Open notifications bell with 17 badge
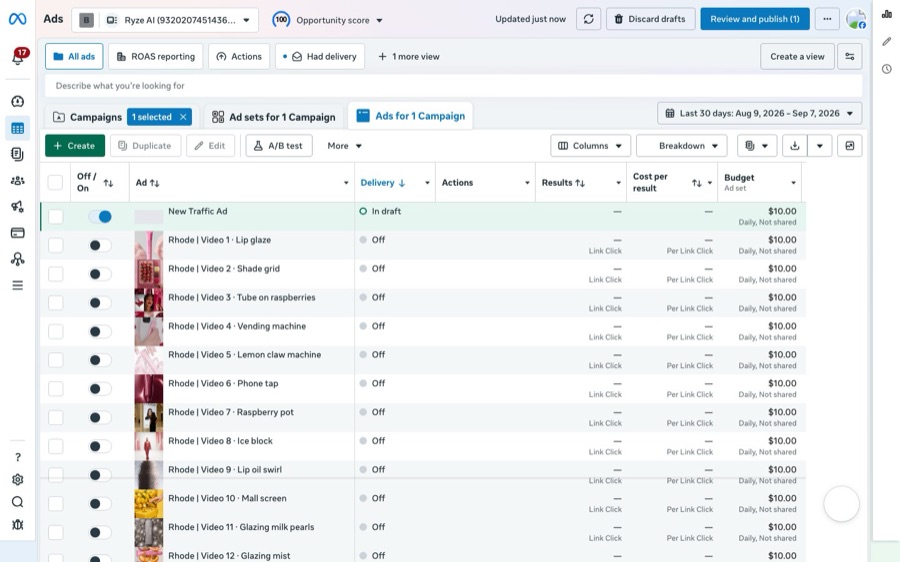Viewport: 900px width, 562px height. [18, 56]
